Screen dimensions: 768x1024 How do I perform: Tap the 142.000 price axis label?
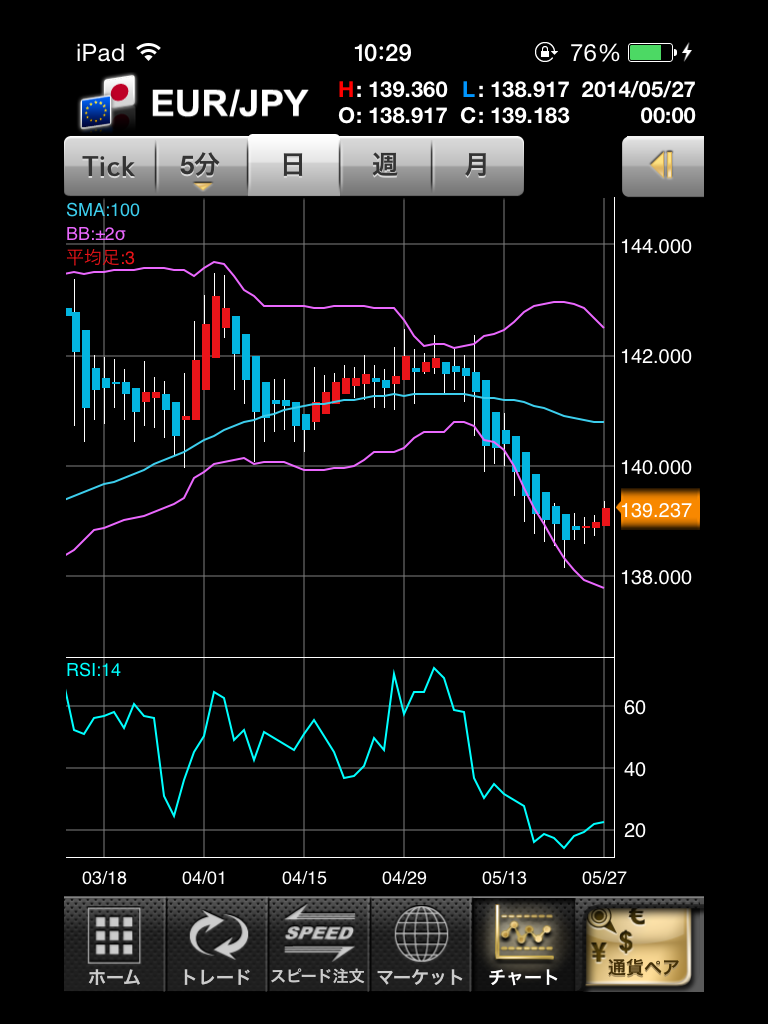coord(656,357)
